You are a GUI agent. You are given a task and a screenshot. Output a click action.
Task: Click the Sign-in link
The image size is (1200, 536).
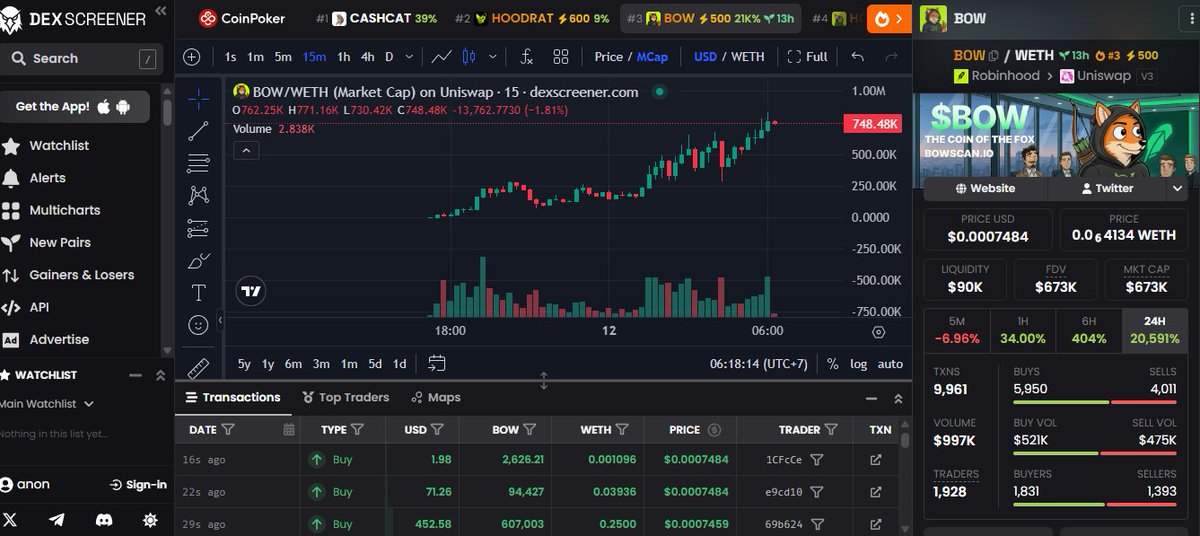pyautogui.click(x=138, y=484)
